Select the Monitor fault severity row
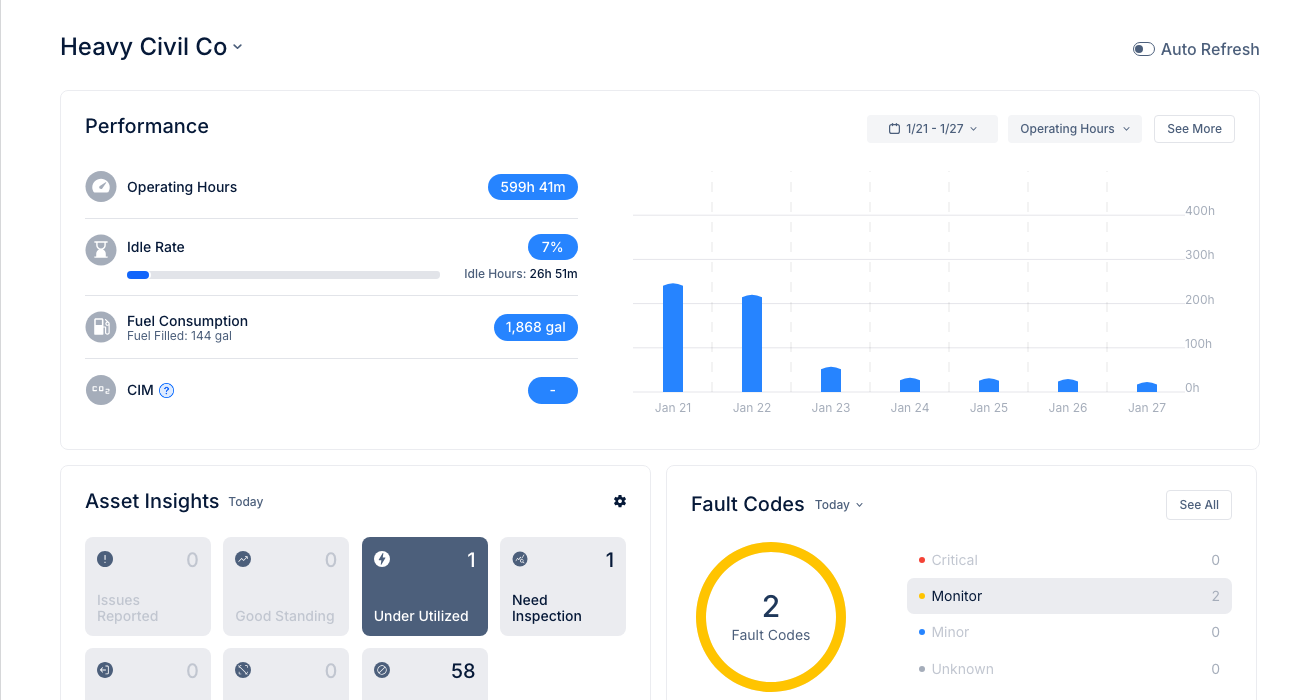 1069,596
